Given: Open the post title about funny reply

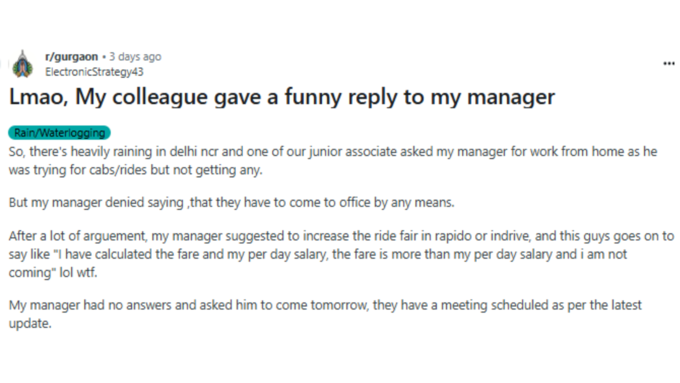Looking at the screenshot, I should click(x=282, y=97).
